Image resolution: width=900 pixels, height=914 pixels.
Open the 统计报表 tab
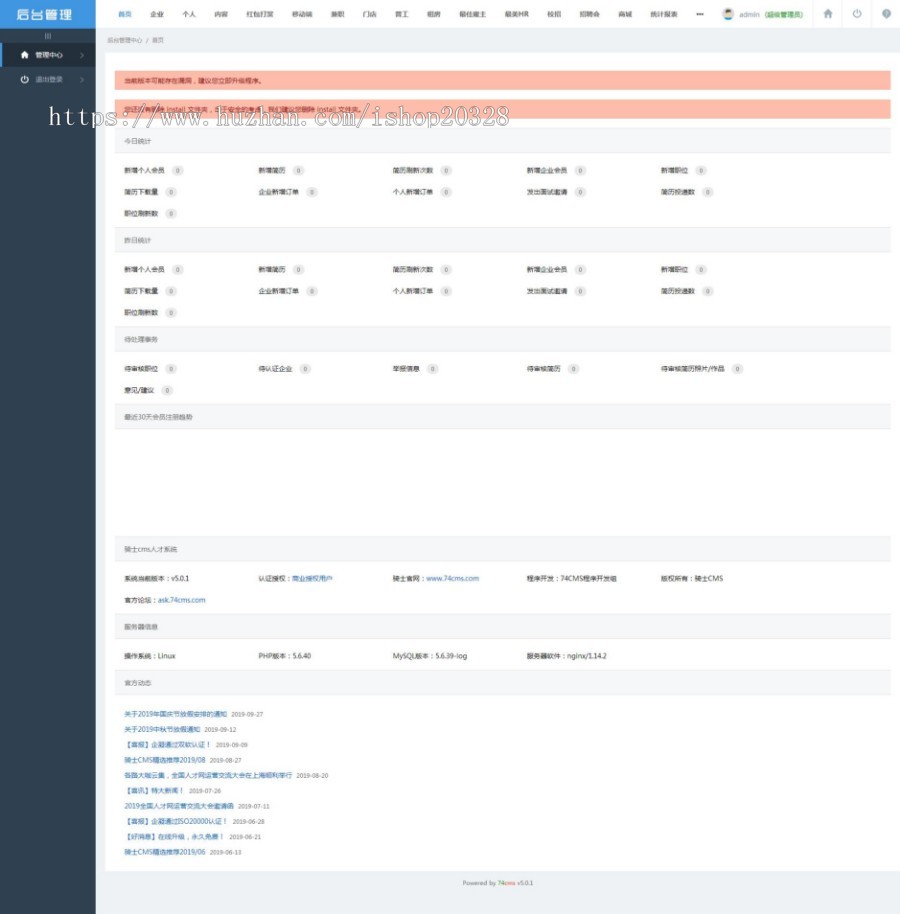[x=663, y=15]
